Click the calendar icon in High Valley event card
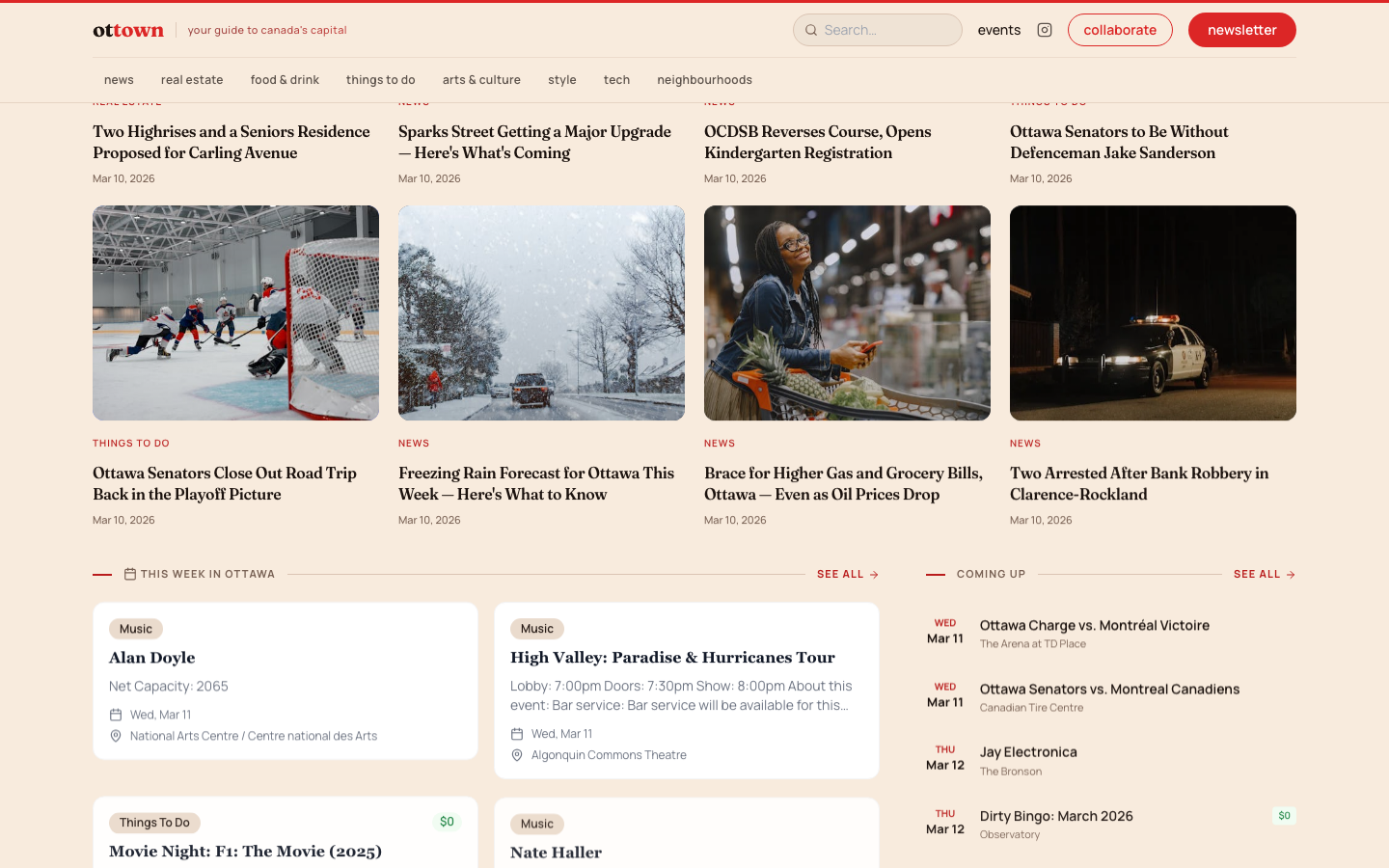The height and width of the screenshot is (868, 1389). (517, 734)
